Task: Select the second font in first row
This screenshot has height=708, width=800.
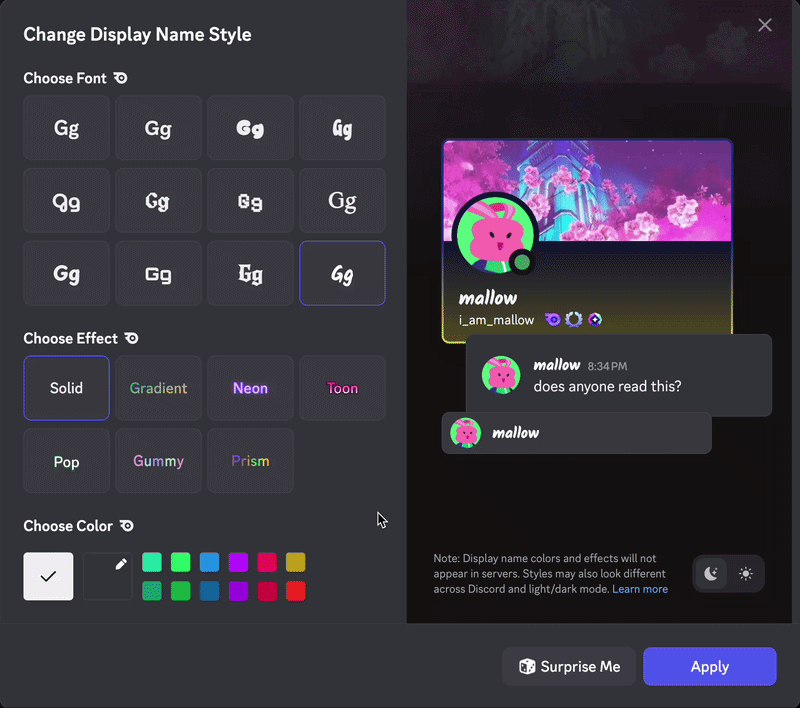Action: pos(158,128)
